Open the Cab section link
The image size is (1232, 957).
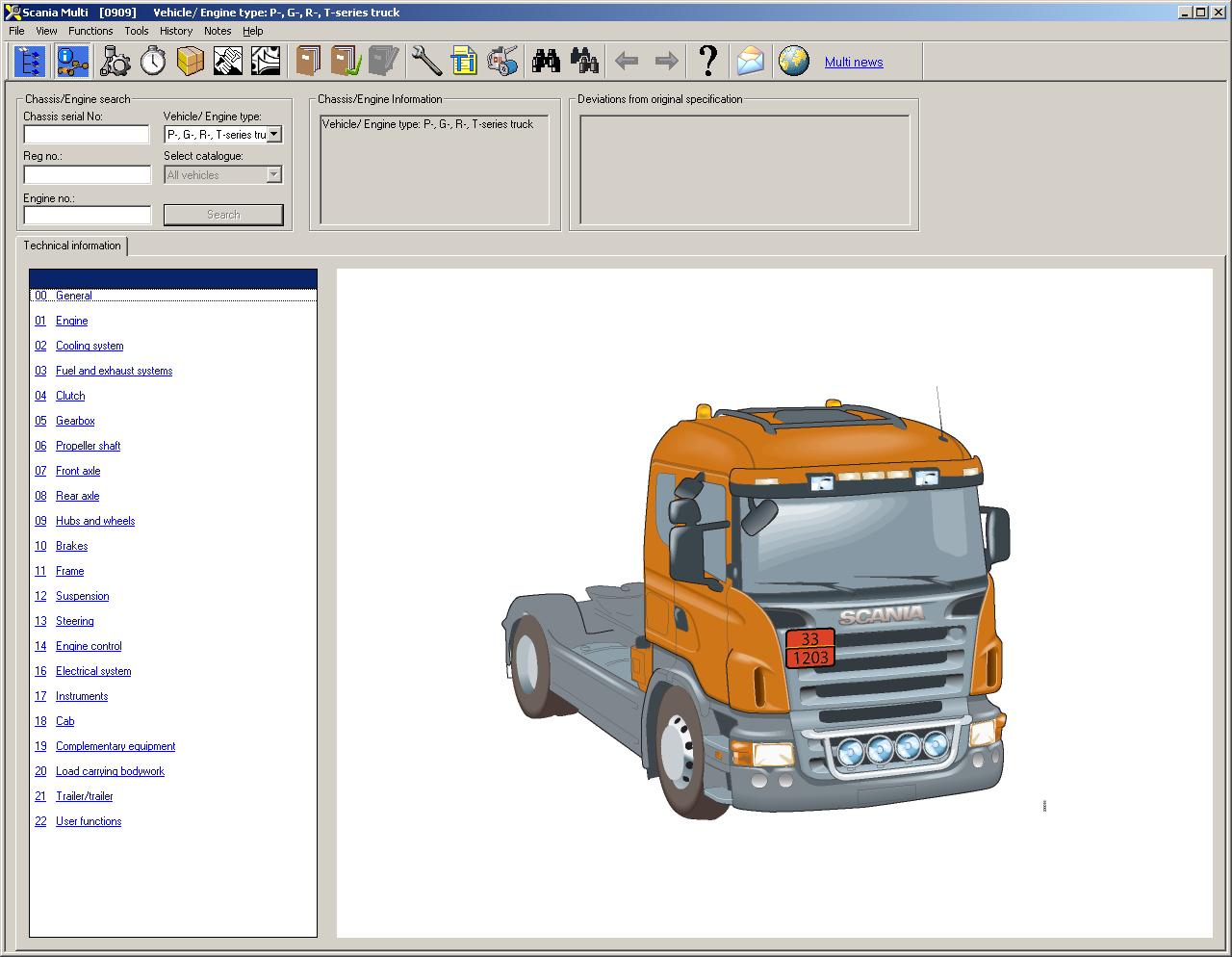pos(64,721)
